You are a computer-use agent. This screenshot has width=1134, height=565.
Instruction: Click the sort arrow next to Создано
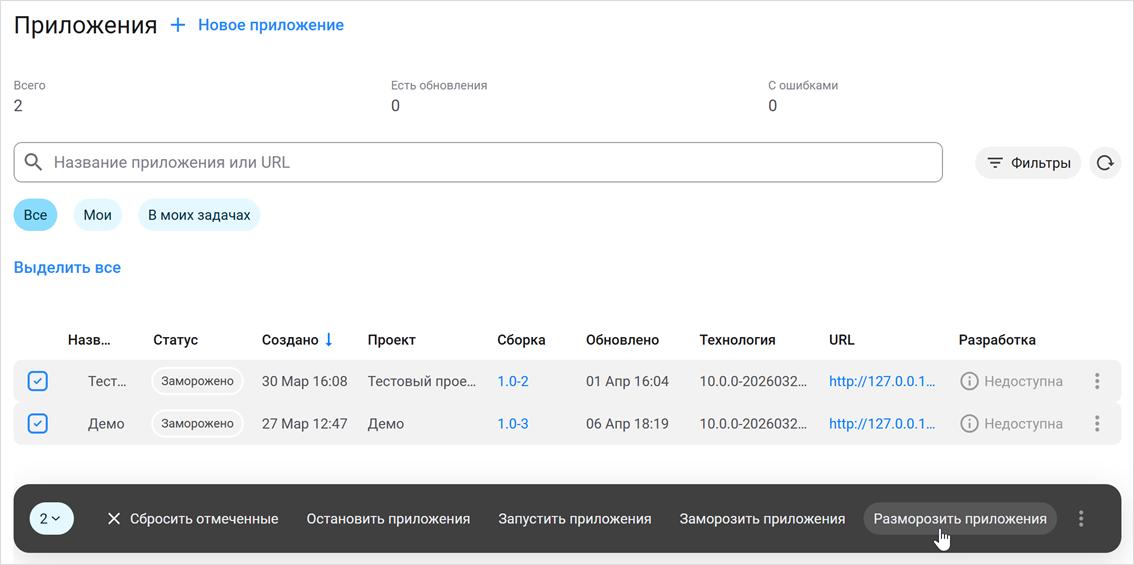pos(329,340)
